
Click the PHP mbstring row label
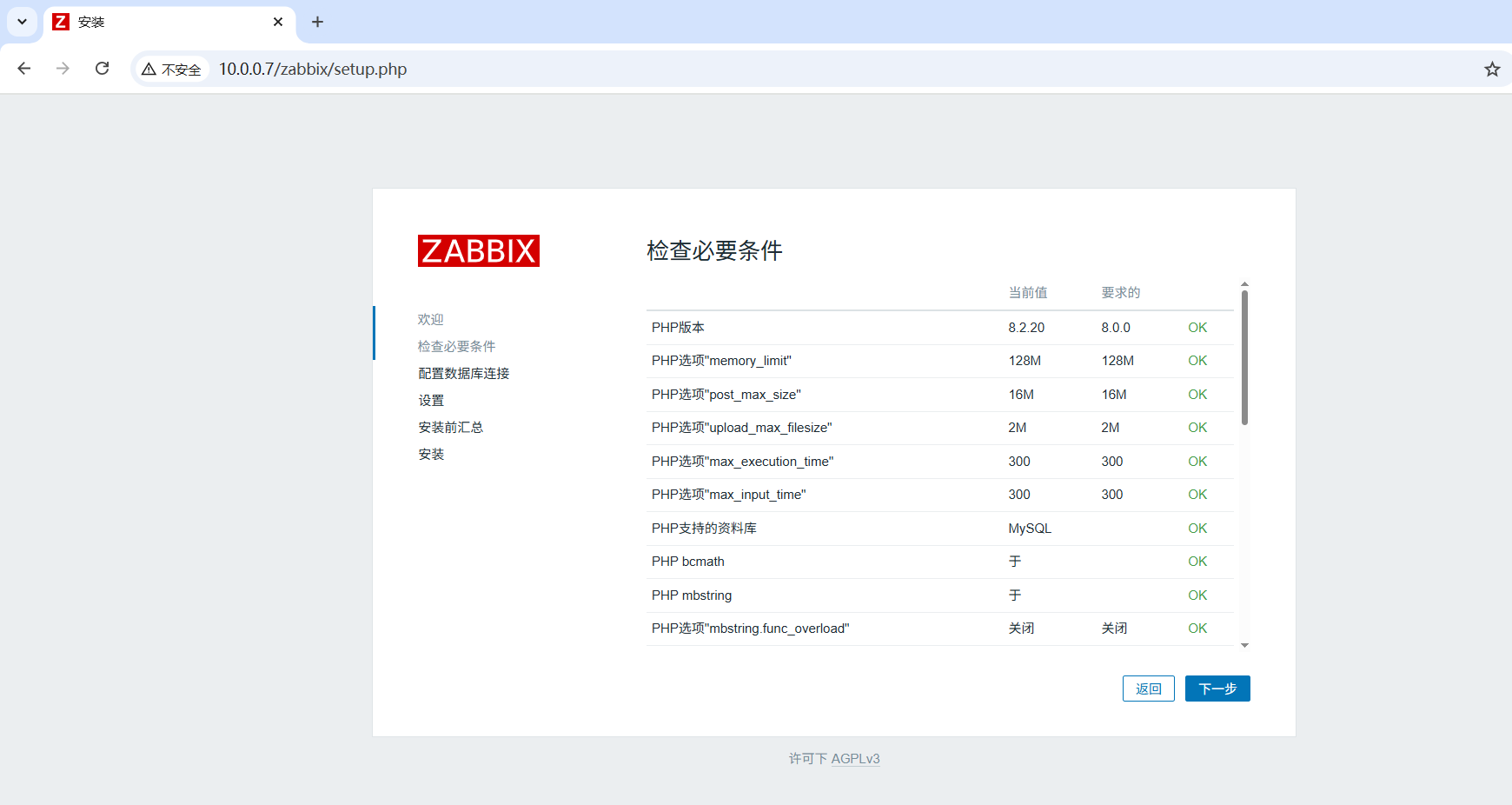click(692, 595)
